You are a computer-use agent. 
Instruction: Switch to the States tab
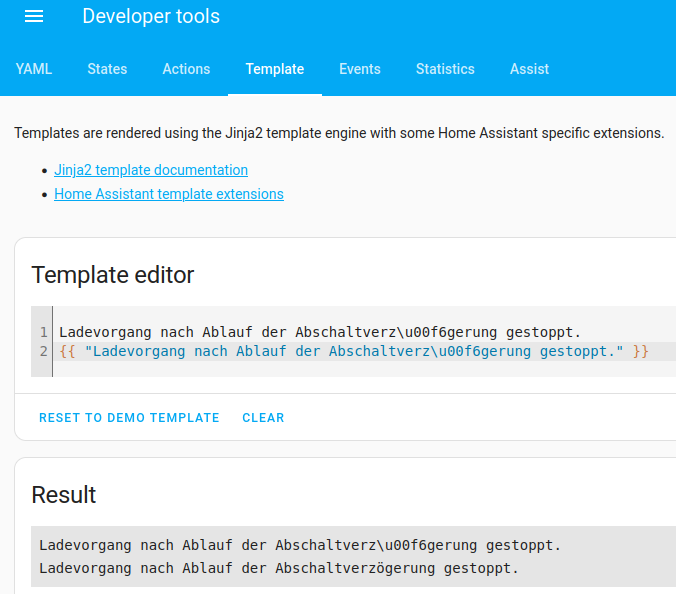point(107,69)
